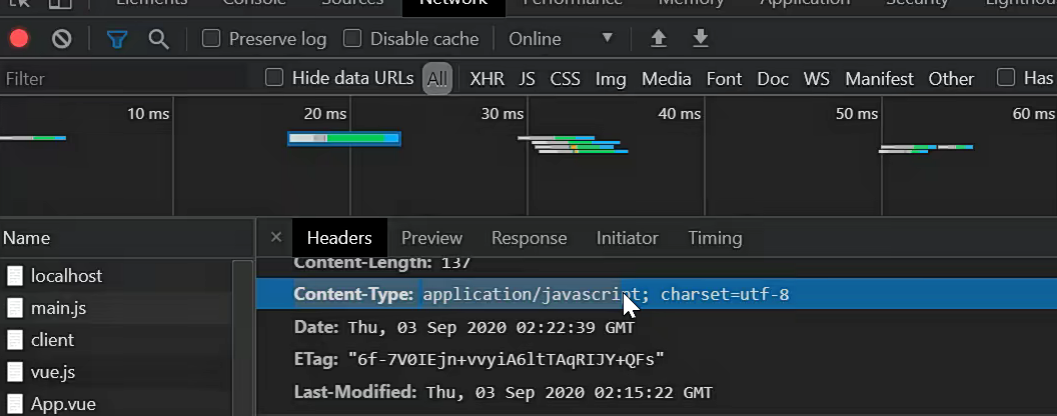The width and height of the screenshot is (1057, 416).
Task: Check the Disable cache option
Action: pyautogui.click(x=352, y=39)
